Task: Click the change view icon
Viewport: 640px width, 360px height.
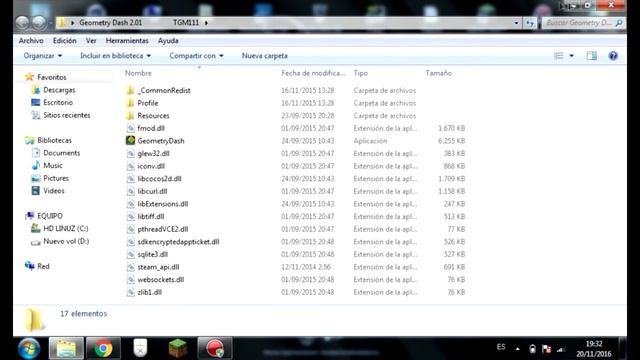Action: click(559, 56)
